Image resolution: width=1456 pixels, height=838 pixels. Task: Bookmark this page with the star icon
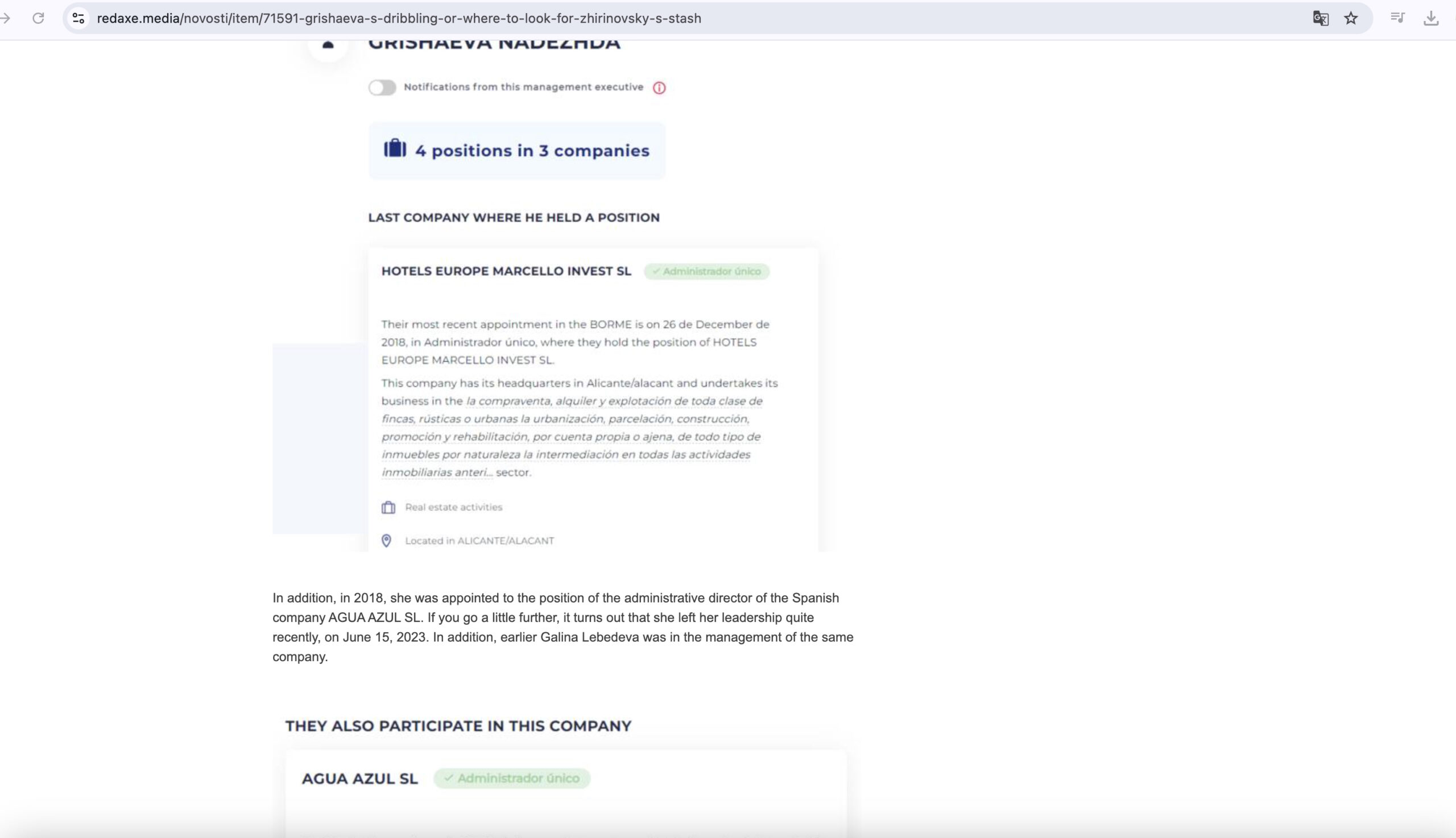coord(1351,18)
